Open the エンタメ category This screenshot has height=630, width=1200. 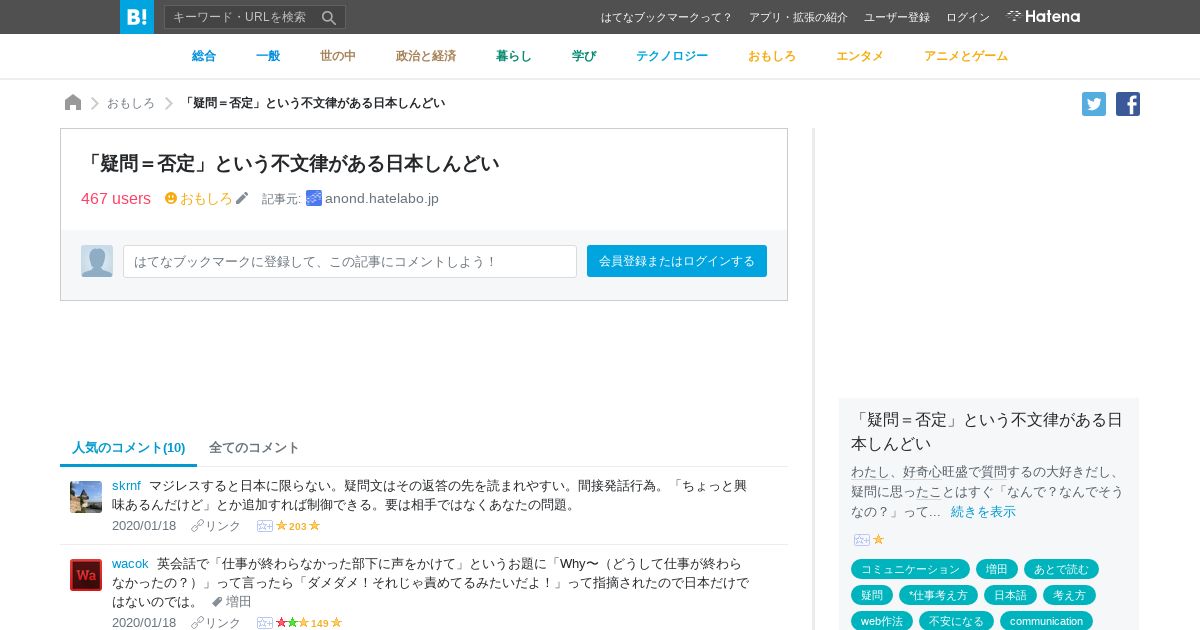pyautogui.click(x=860, y=56)
